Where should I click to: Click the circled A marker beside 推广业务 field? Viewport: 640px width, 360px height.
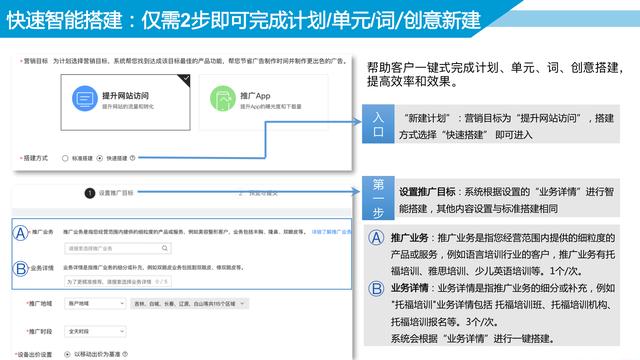[20, 233]
